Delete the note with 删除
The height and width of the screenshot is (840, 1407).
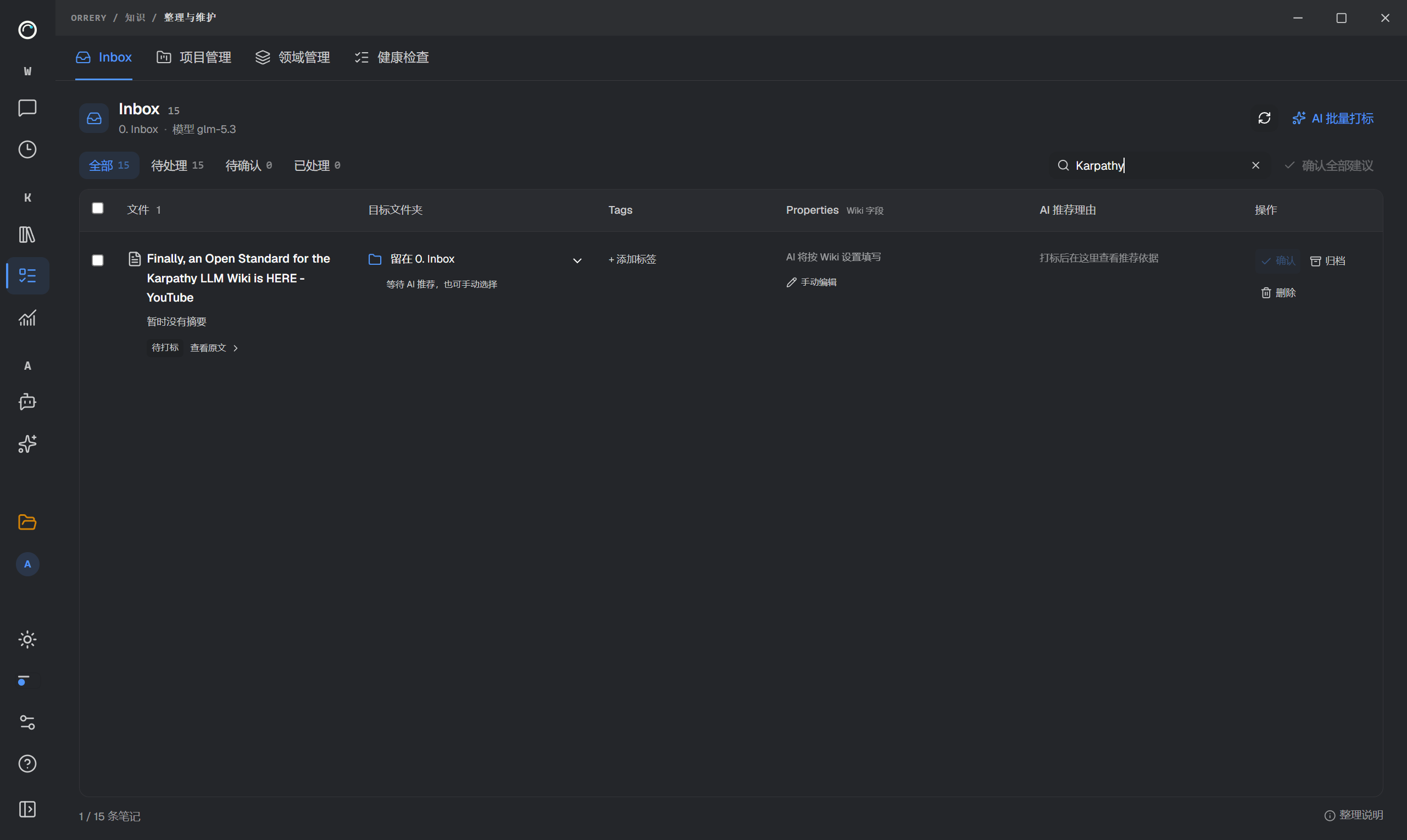[1278, 293]
